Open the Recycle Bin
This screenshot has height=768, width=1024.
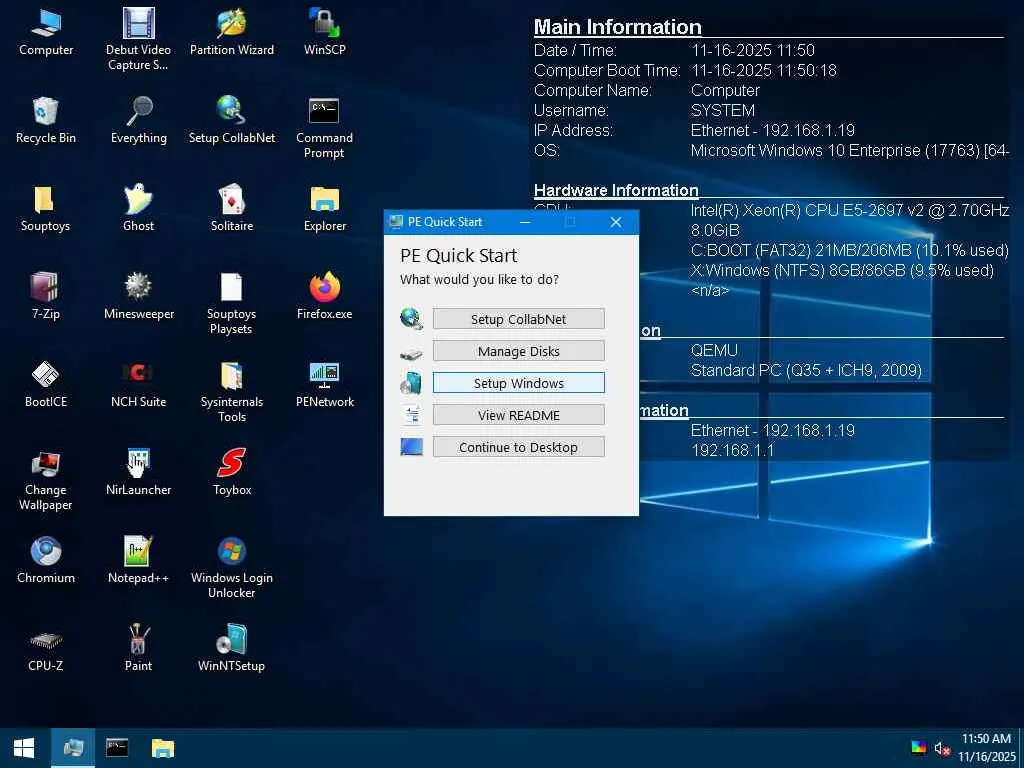(46, 120)
